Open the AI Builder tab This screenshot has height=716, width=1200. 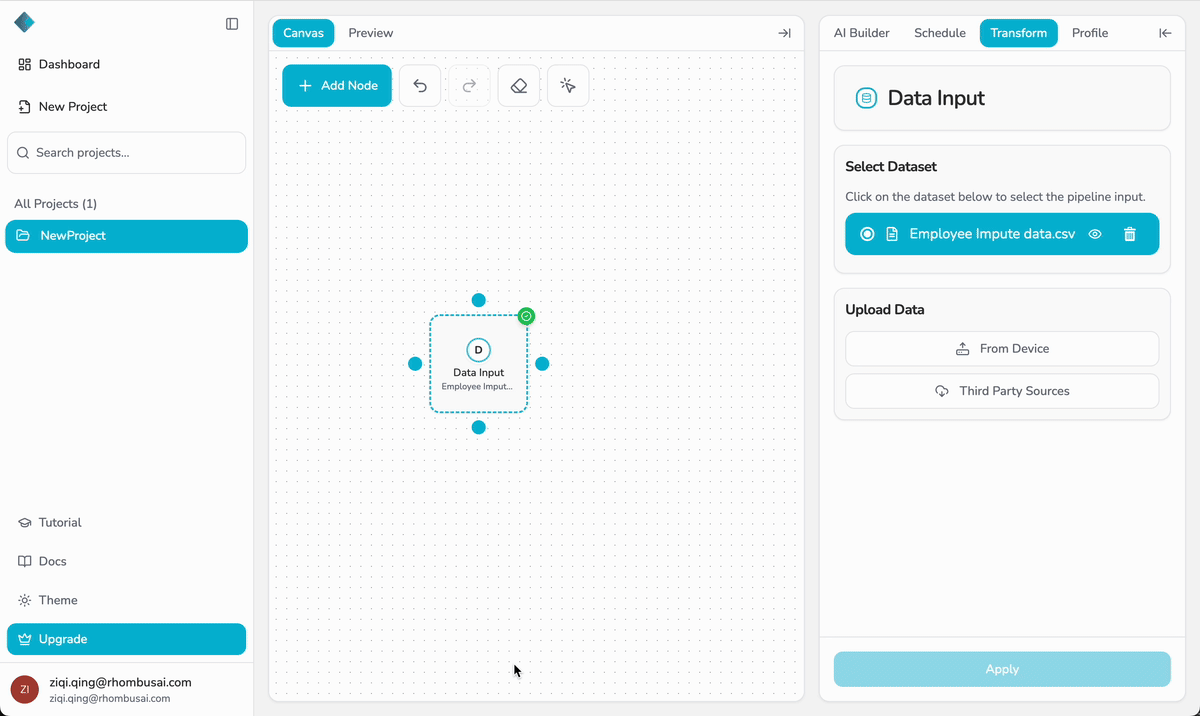[861, 33]
